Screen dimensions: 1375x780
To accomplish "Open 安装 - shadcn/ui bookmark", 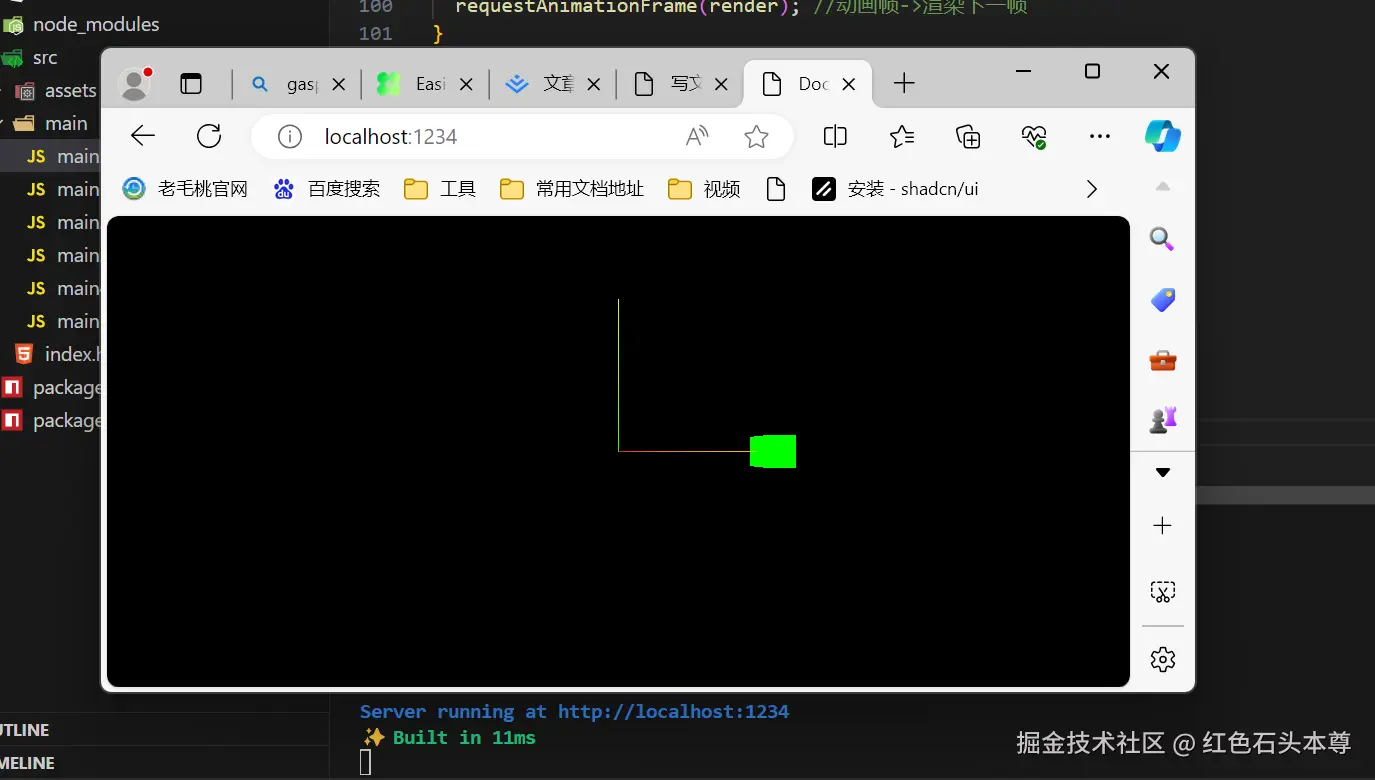I will click(x=895, y=189).
